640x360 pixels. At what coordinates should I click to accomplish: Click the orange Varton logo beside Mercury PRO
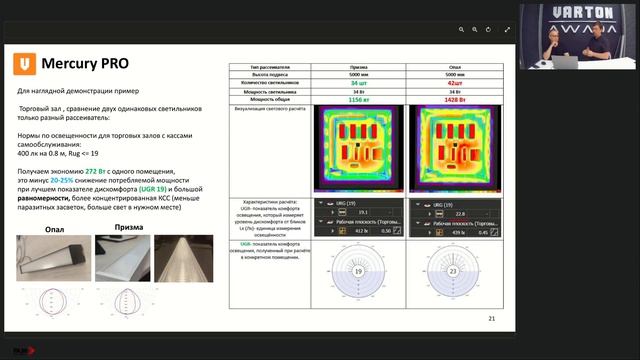click(24, 64)
